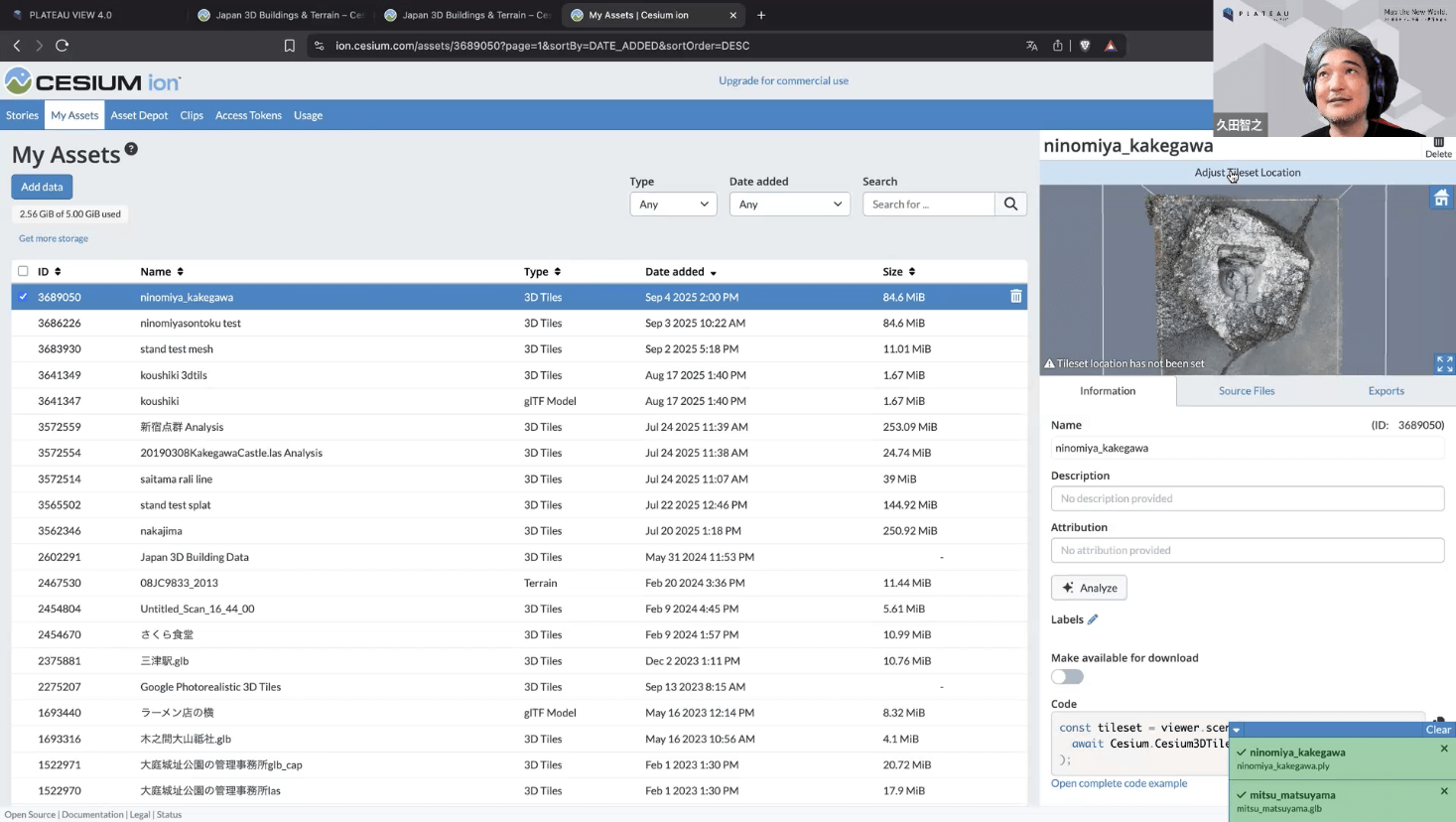
Task: Open the Asset Depot menu item
Action: pyautogui.click(x=139, y=115)
